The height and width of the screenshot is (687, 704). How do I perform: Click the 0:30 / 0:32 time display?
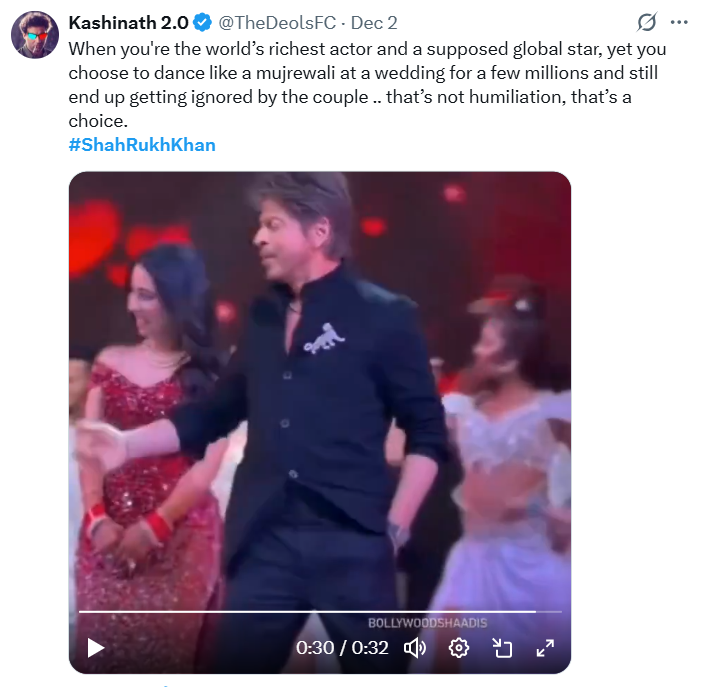click(x=342, y=648)
